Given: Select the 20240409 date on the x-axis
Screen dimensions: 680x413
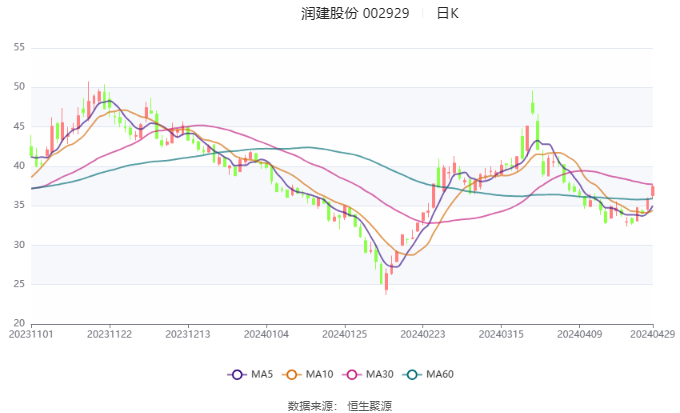Looking at the screenshot, I should pyautogui.click(x=576, y=334).
